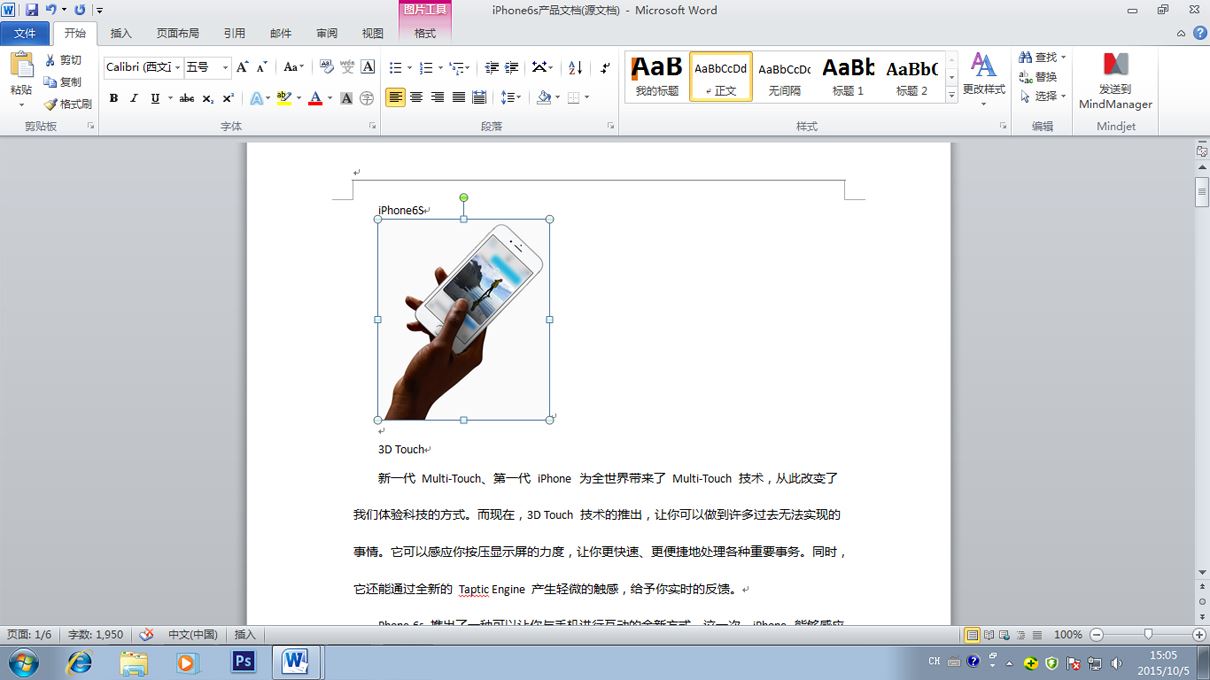Click the Save icon in Quick Access Toolbar
This screenshot has height=680, width=1210.
(32, 10)
